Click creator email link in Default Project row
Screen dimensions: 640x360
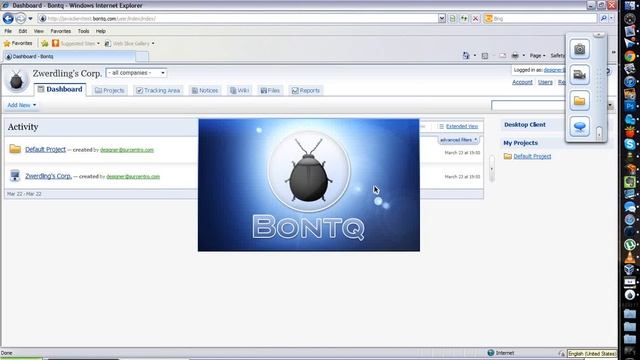127,150
